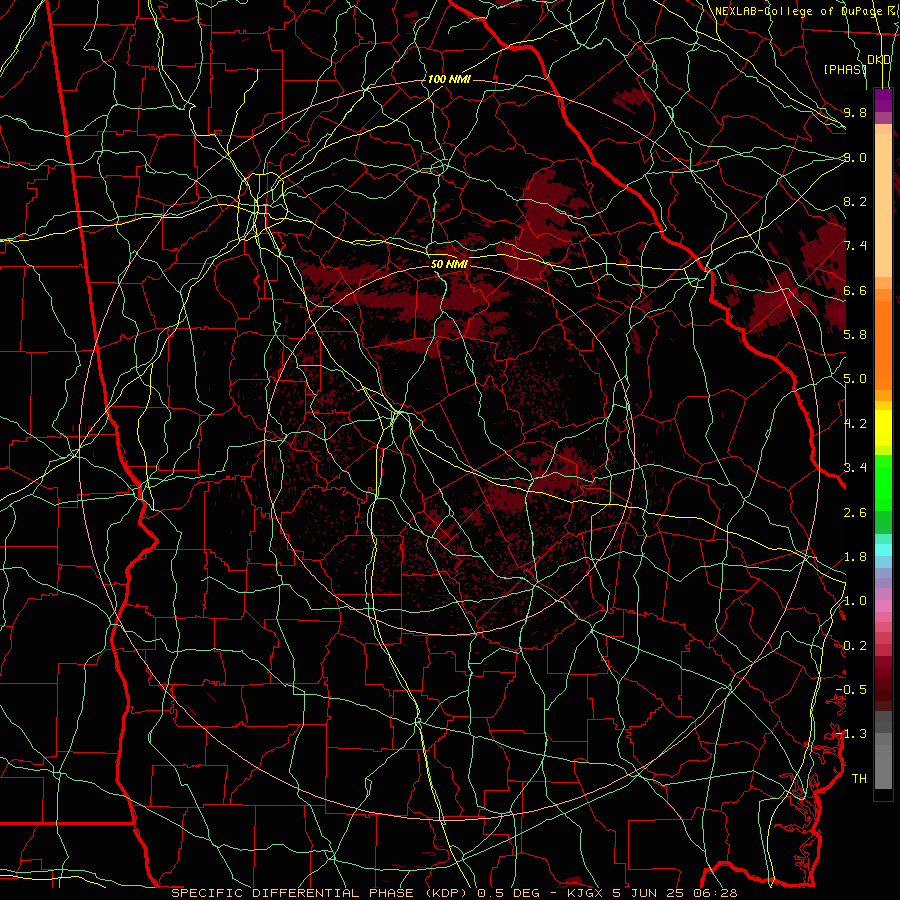The image size is (900, 900).
Task: Click the 9.0 value on the color scale
Action: [855, 157]
